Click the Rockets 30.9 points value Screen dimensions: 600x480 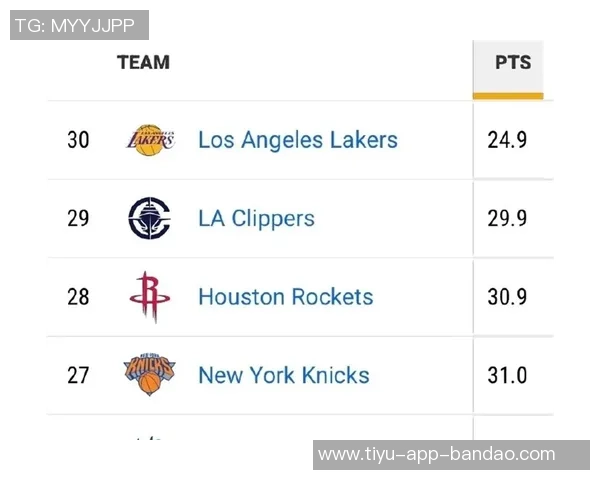click(x=507, y=297)
